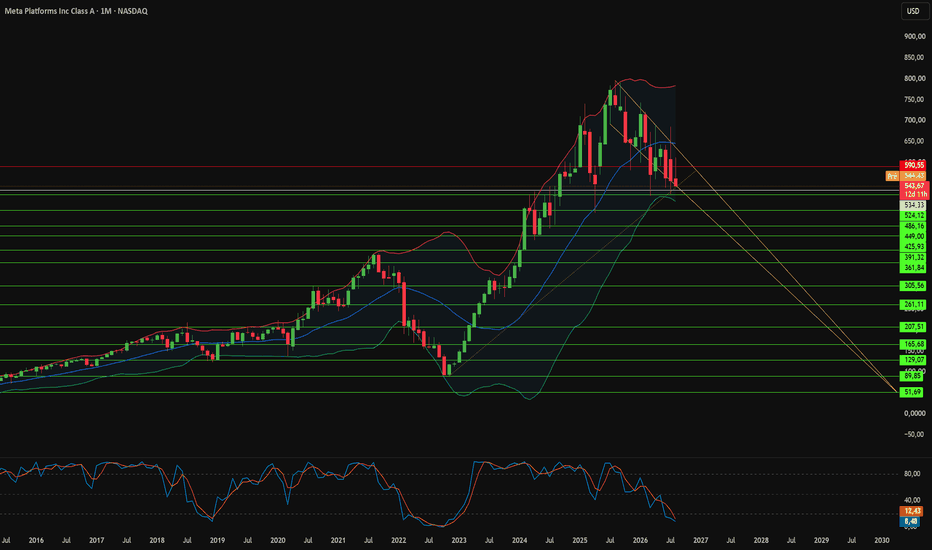Click the 2023 label on time axis
932x550 pixels.
(x=459, y=540)
